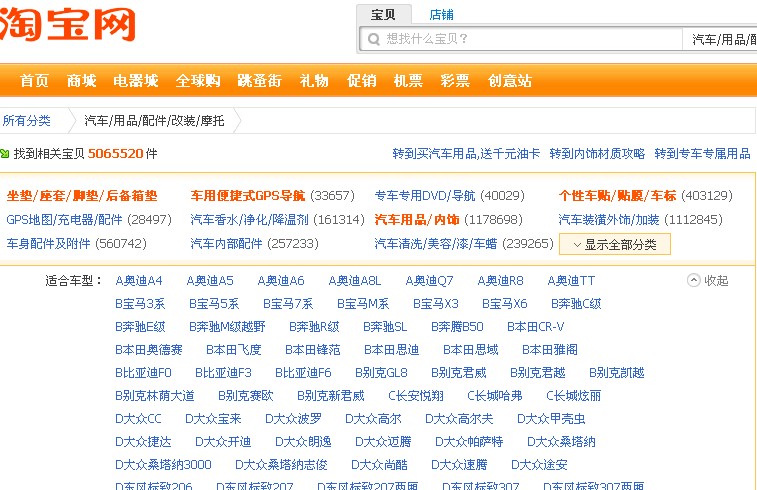Filter by car model B别克GL8
Screen dimensions: 757x490
[381, 373]
